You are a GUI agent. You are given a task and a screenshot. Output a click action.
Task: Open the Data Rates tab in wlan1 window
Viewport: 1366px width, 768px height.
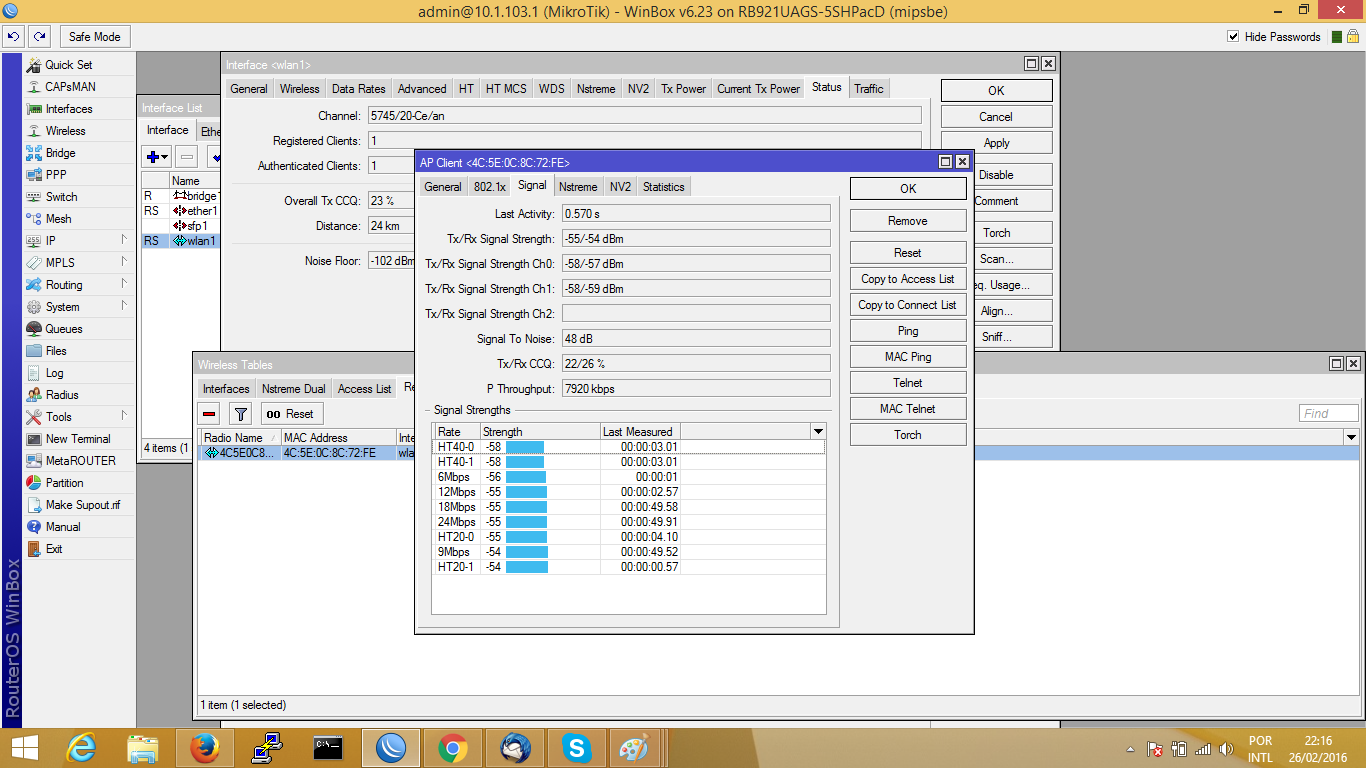coord(358,89)
